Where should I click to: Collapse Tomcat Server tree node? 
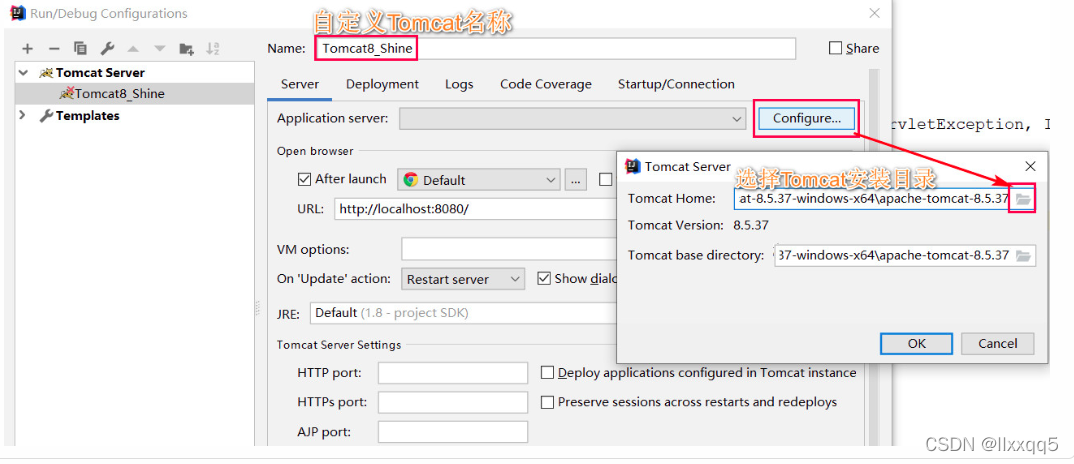(24, 73)
